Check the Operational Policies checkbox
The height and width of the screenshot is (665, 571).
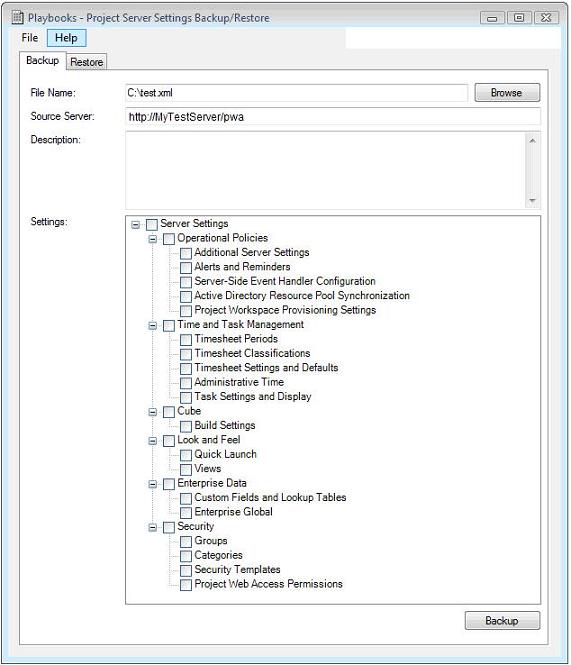tap(169, 239)
